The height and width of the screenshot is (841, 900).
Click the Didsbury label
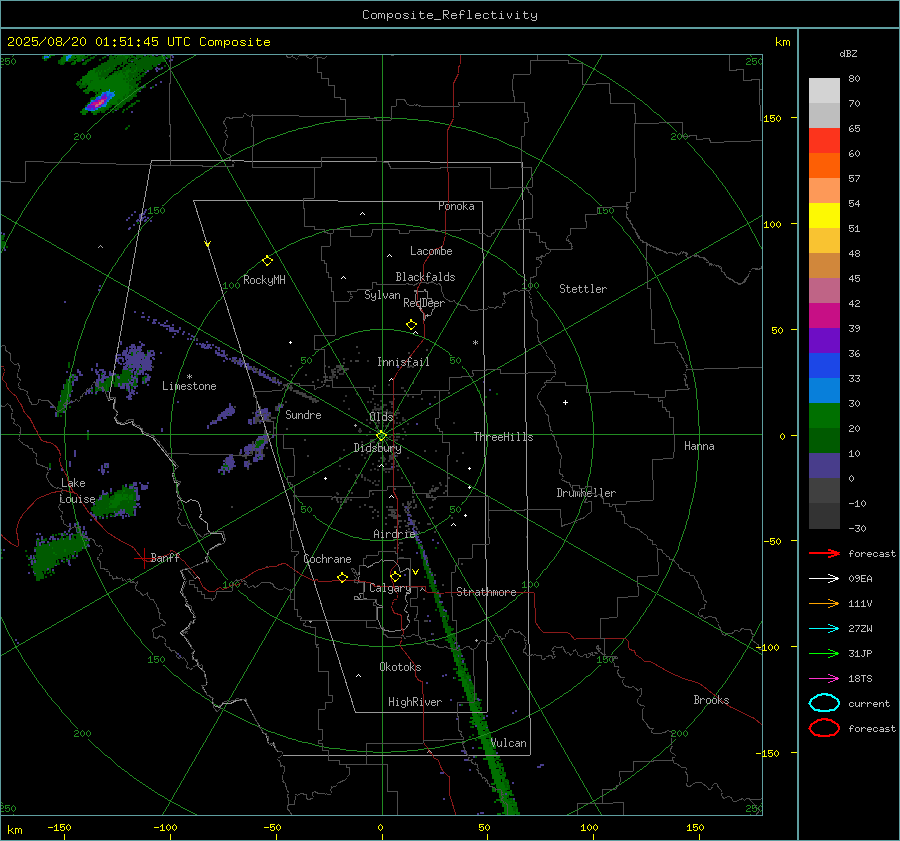click(x=377, y=448)
